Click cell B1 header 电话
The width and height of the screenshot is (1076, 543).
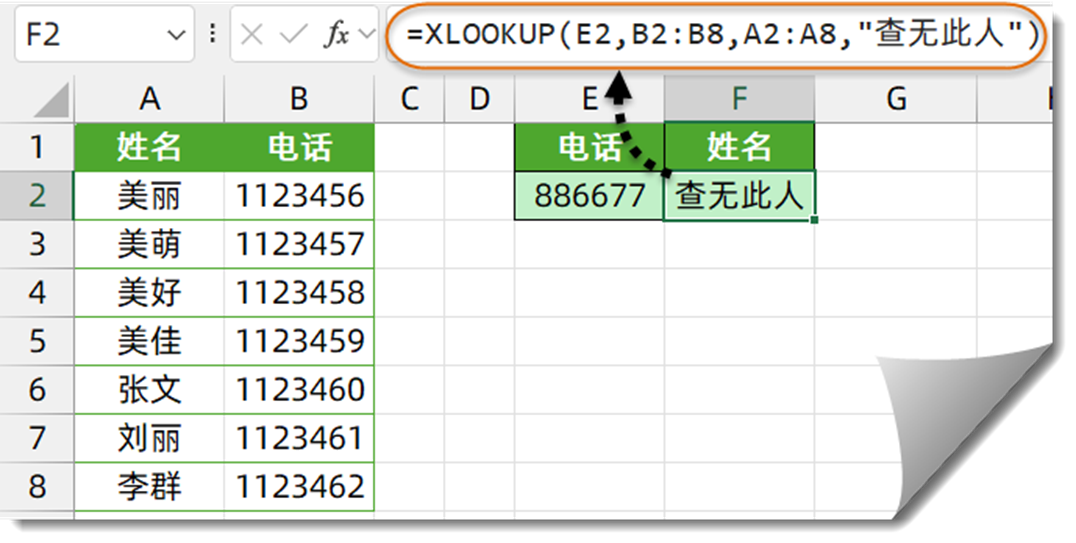pyautogui.click(x=299, y=147)
